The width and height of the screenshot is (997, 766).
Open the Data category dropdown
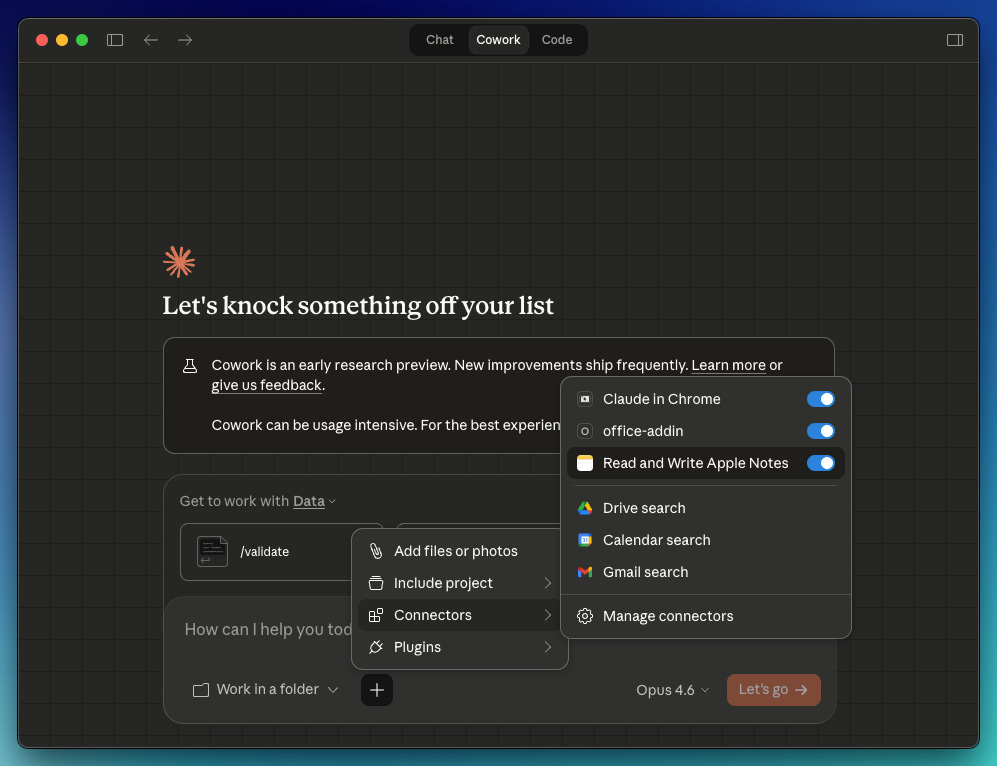point(314,501)
